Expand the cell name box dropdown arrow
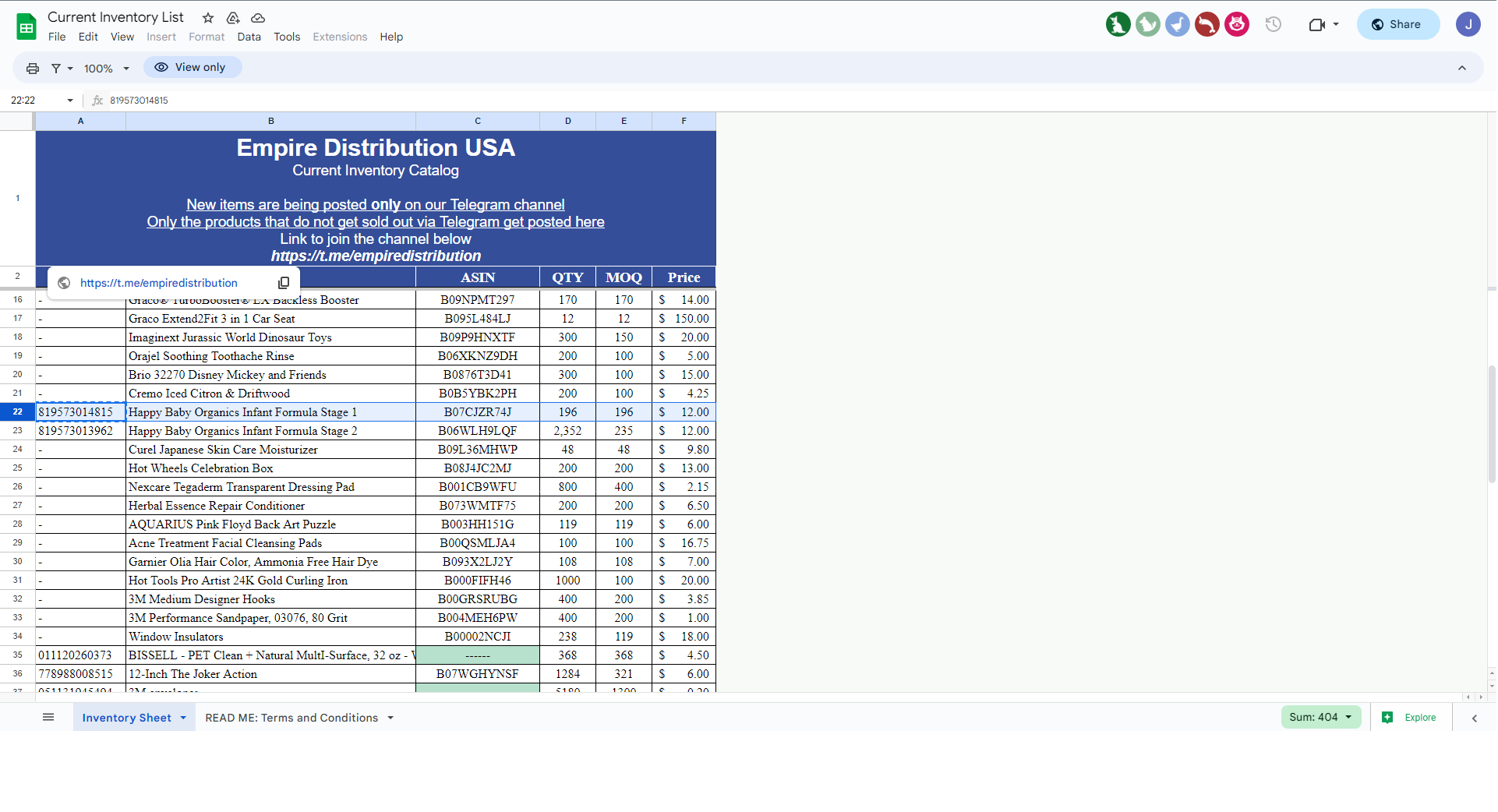 coord(70,101)
